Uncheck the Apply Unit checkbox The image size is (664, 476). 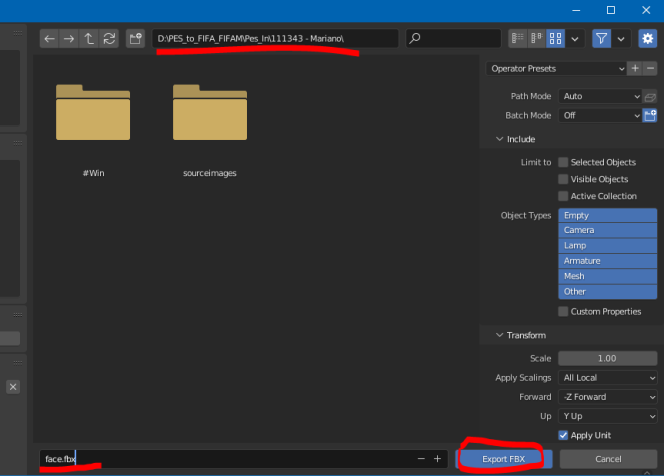[563, 435]
